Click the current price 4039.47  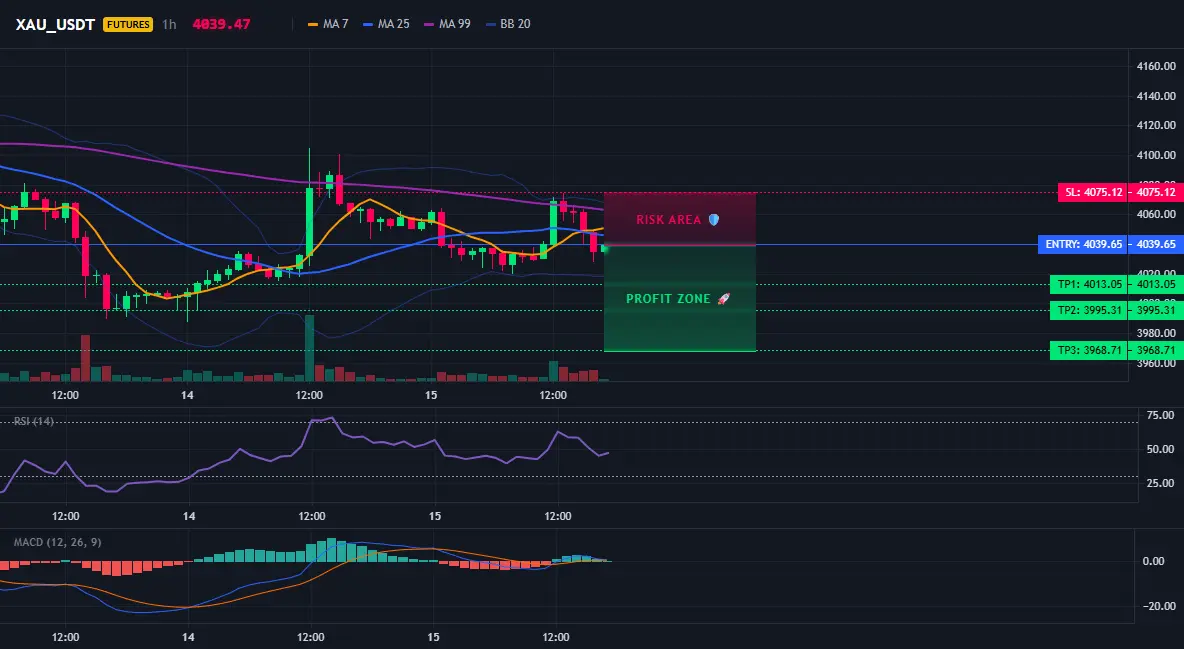pos(221,24)
